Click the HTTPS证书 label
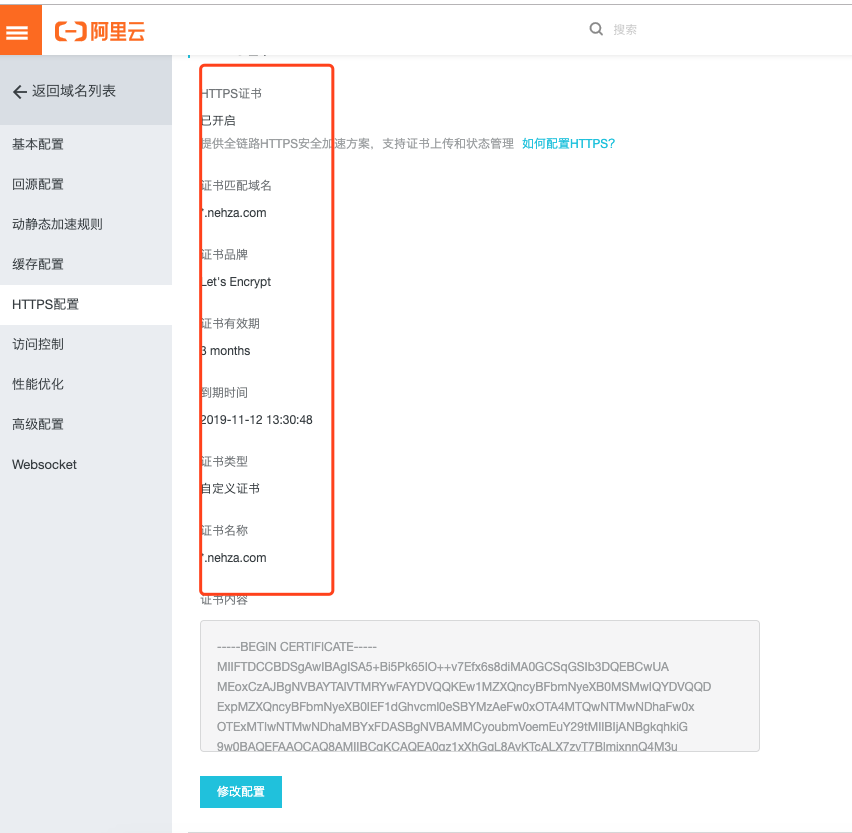852x833 pixels. coord(231,93)
